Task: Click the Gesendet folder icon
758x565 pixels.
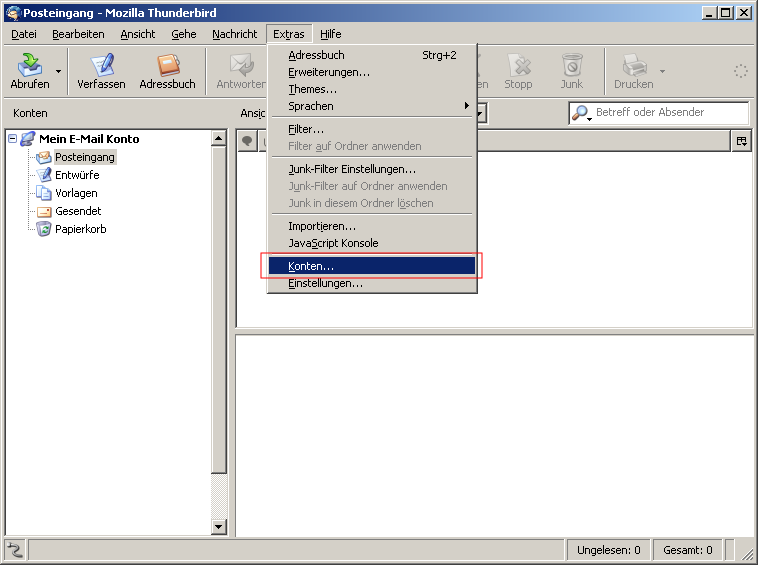Action: pos(44,211)
